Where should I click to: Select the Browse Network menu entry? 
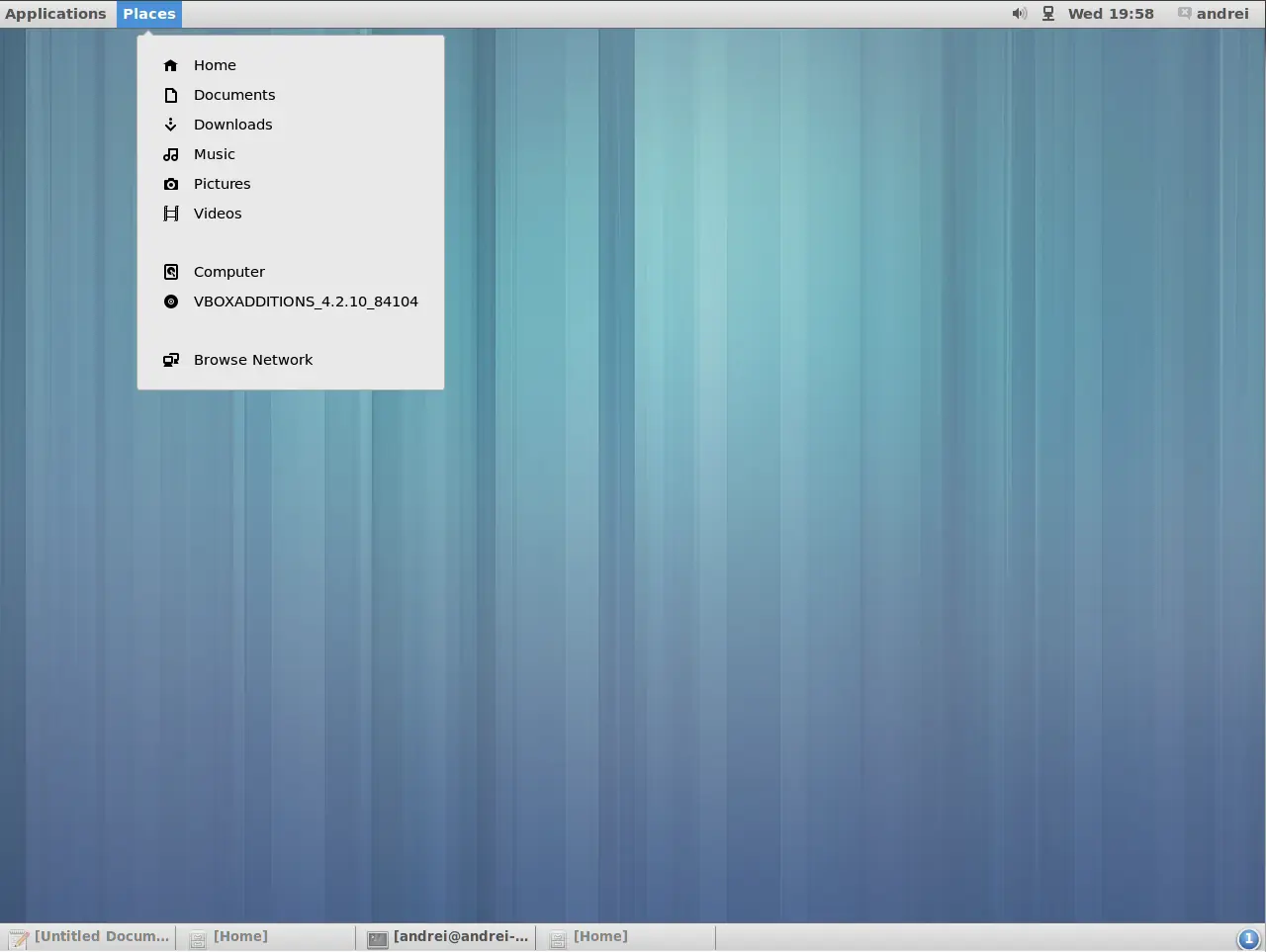[291, 360]
